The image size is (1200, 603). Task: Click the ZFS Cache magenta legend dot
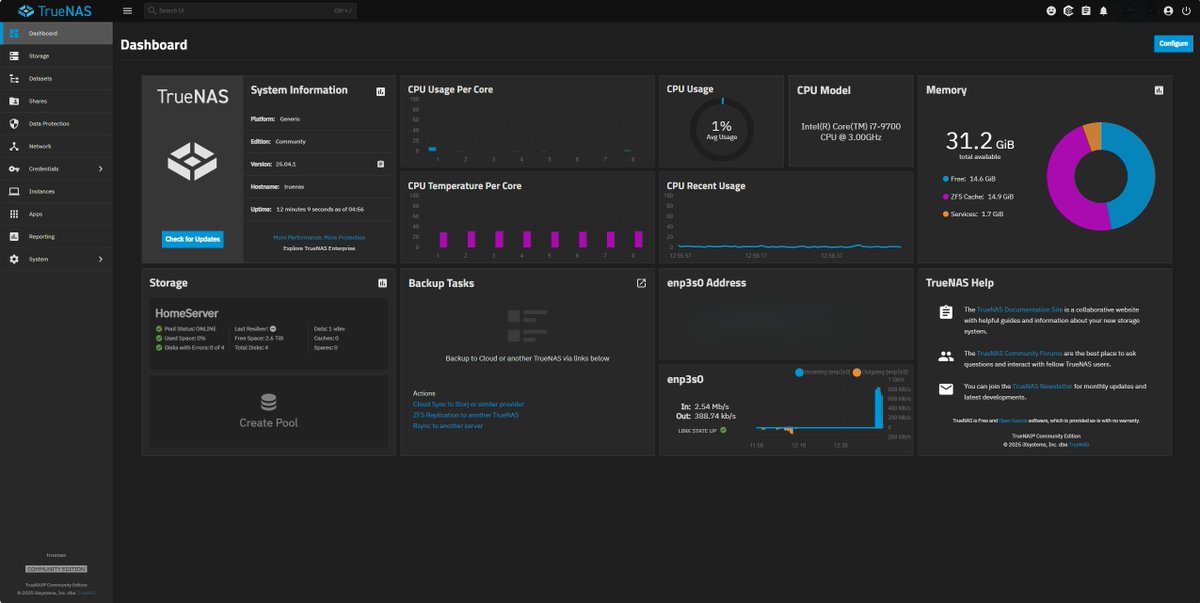[x=945, y=197]
